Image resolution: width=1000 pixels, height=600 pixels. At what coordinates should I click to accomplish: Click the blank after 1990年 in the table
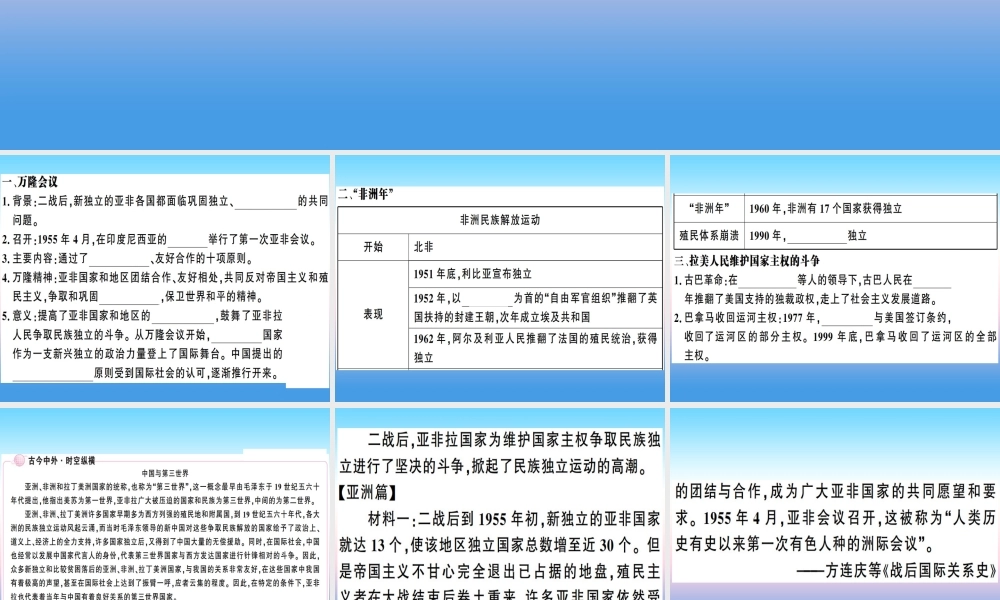point(816,237)
